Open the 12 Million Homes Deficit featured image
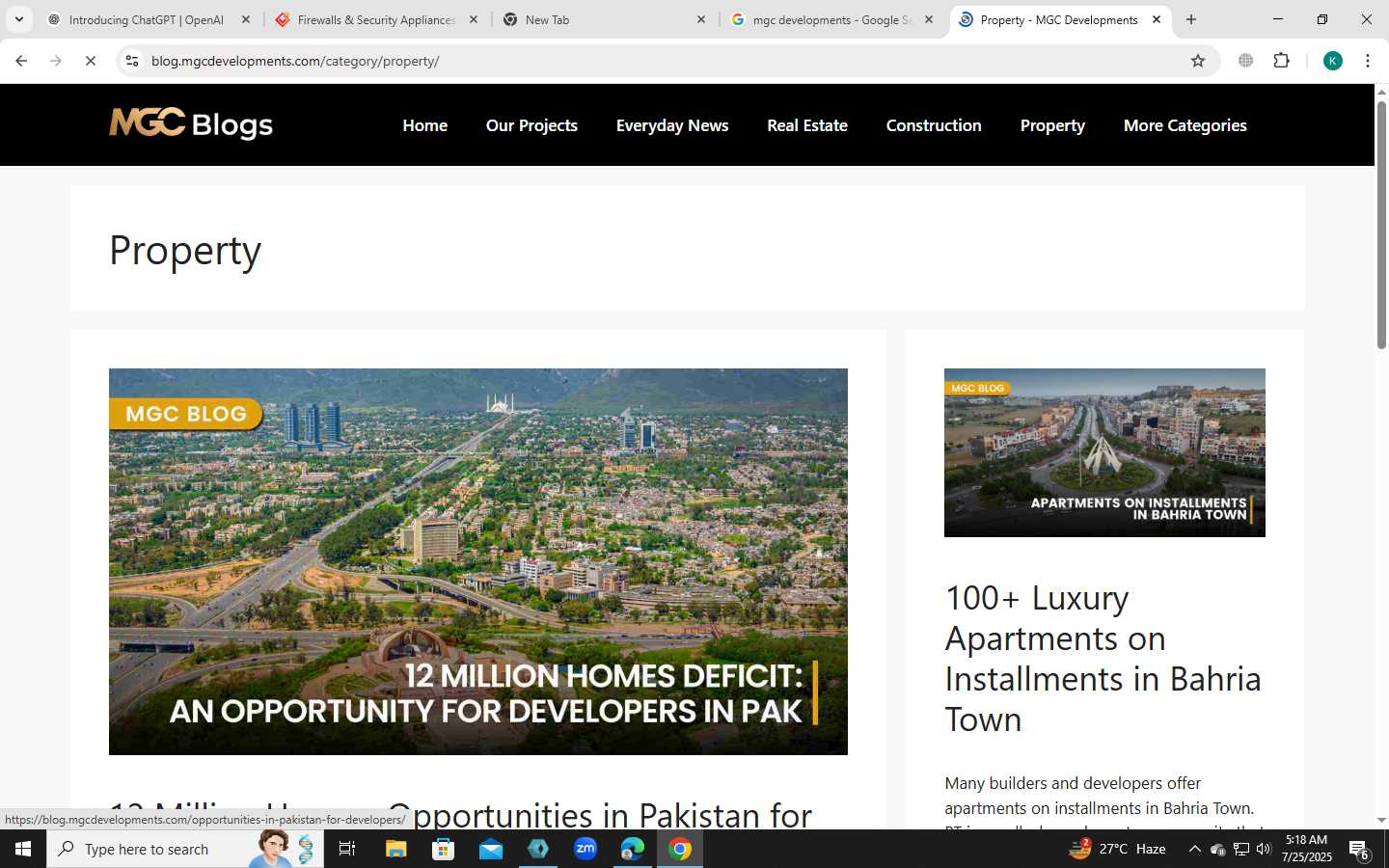The image size is (1389, 868). click(478, 561)
